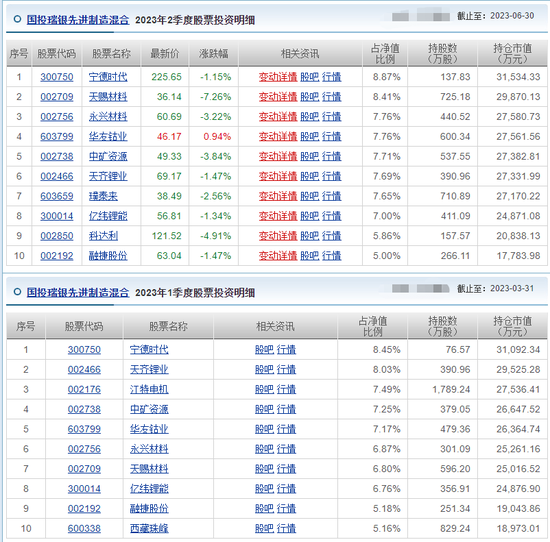This screenshot has width=550, height=542.
Task: Open 行情 for Q1 天齐锂业 row
Action: pyautogui.click(x=286, y=370)
